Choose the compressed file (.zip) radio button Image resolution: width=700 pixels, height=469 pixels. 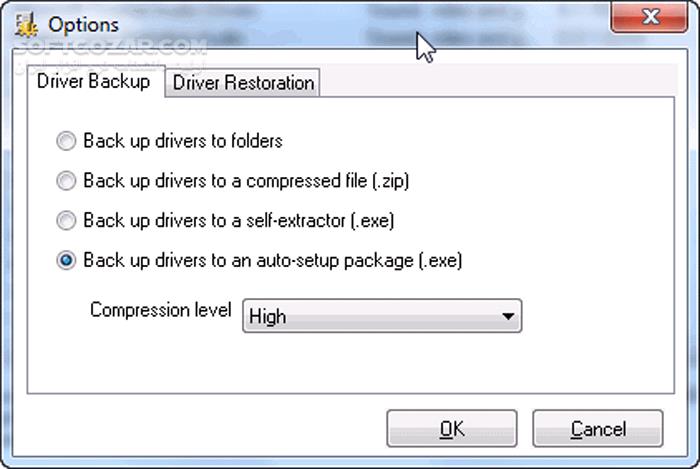(66, 181)
